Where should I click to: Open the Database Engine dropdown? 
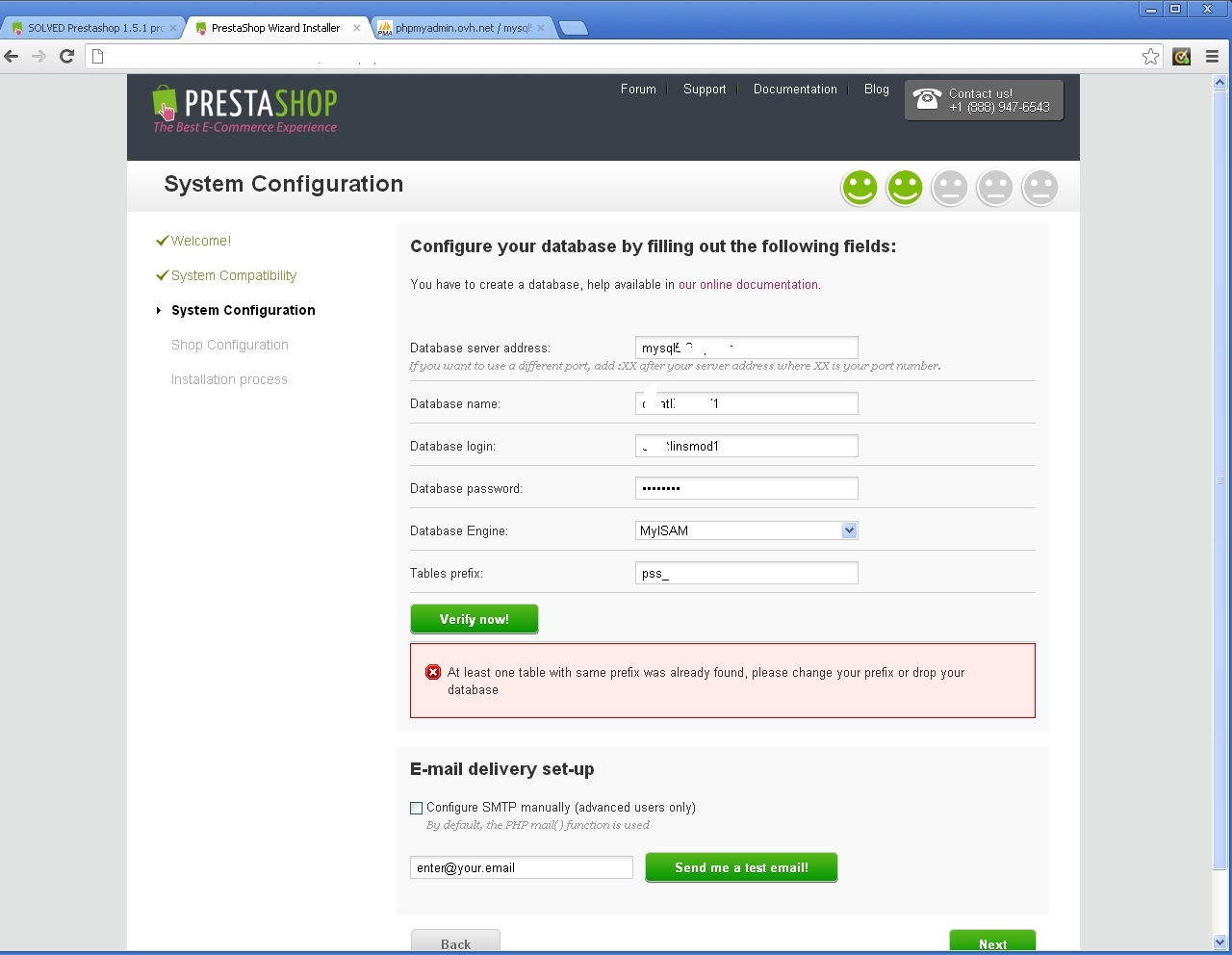pyautogui.click(x=747, y=530)
